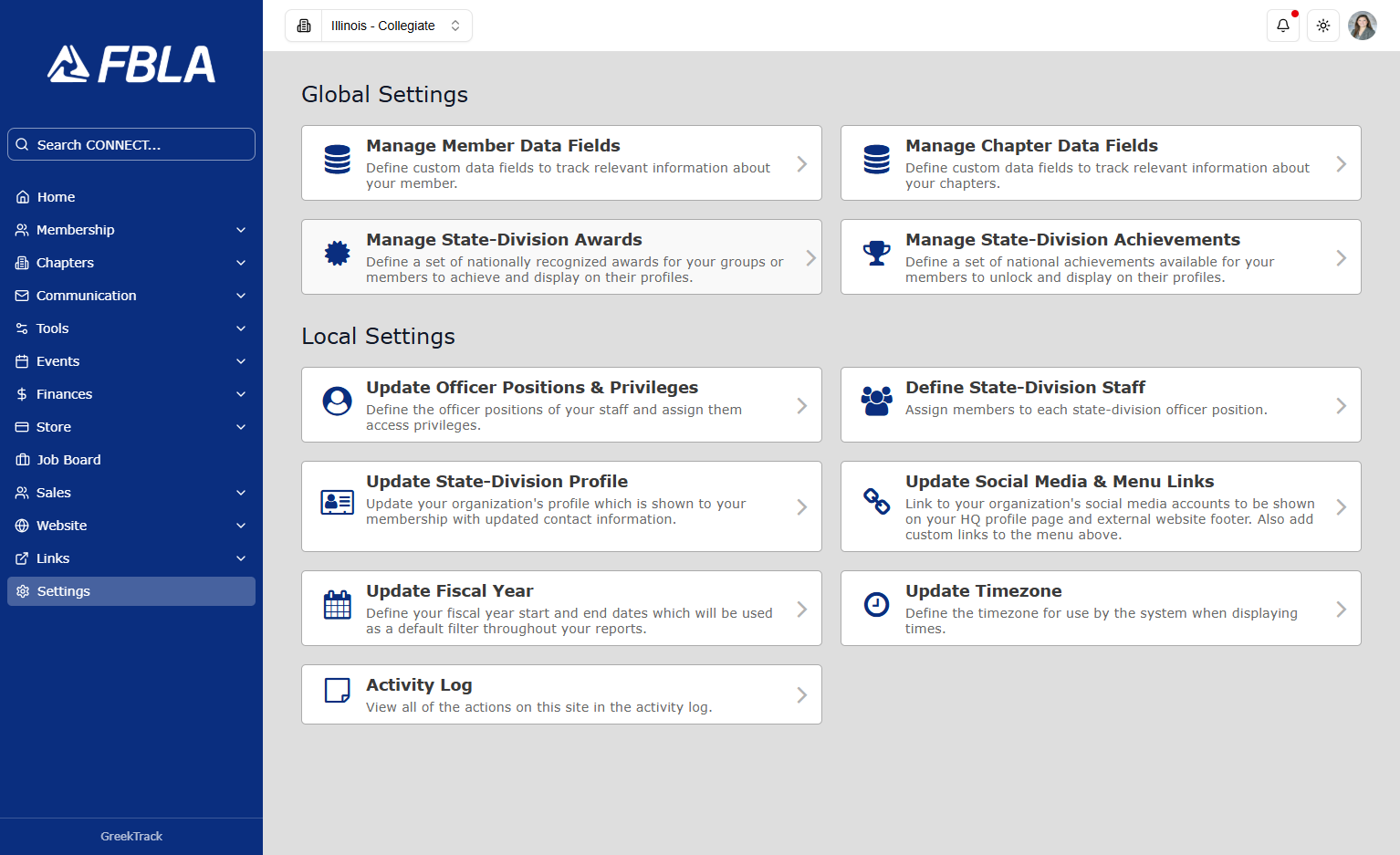Viewport: 1400px width, 855px height.
Task: Open Update Timezone title
Action: [x=984, y=591]
